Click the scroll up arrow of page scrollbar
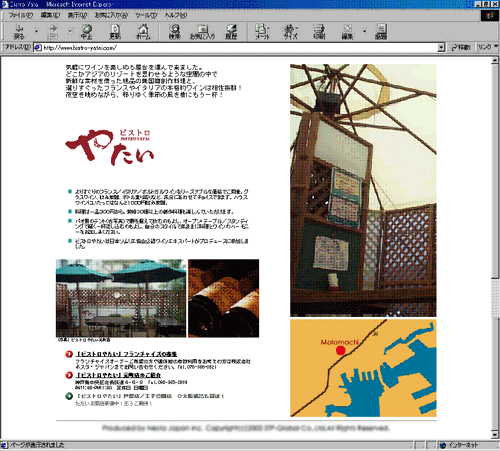The image size is (500, 451). point(495,61)
